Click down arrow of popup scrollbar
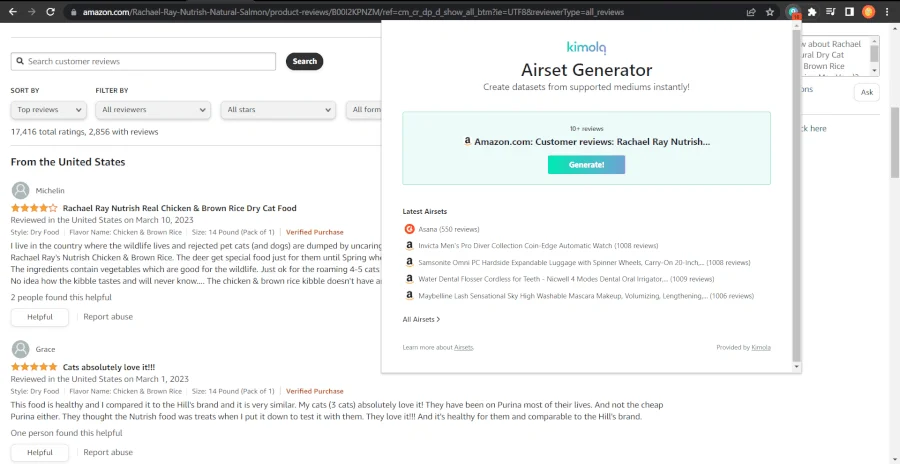 coord(796,366)
